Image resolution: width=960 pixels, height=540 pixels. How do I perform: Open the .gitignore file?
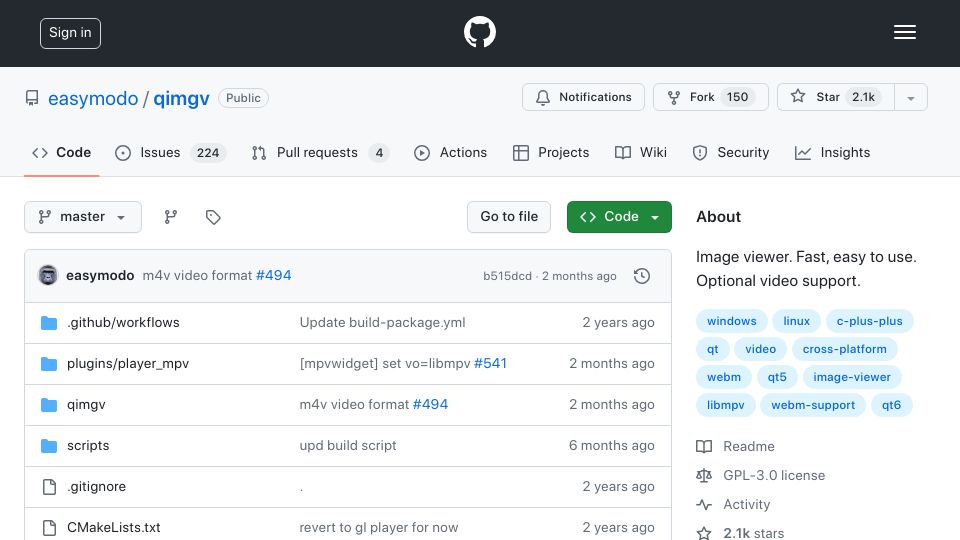click(97, 487)
